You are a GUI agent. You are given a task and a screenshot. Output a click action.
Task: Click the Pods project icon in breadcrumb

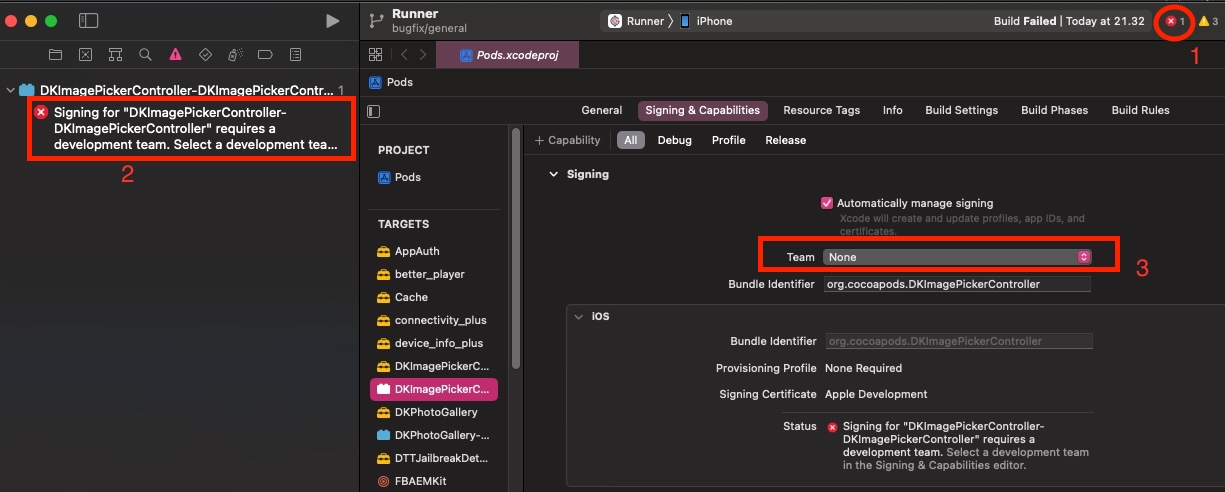[x=375, y=82]
